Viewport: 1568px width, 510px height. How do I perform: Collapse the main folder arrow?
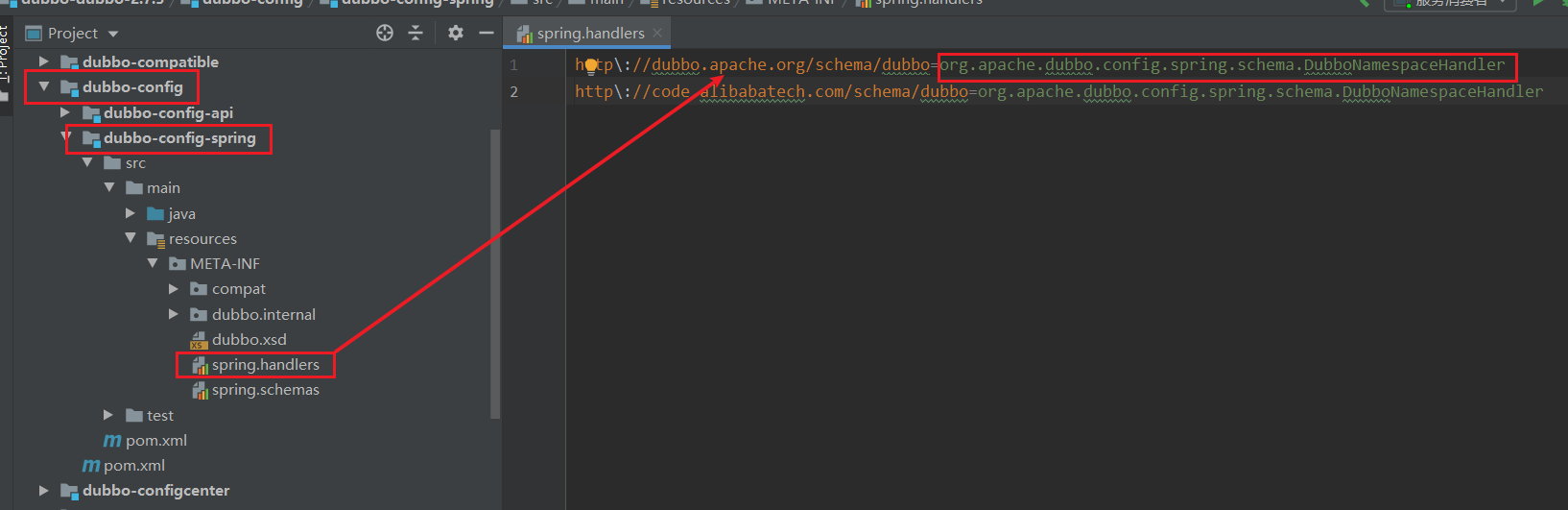click(108, 187)
